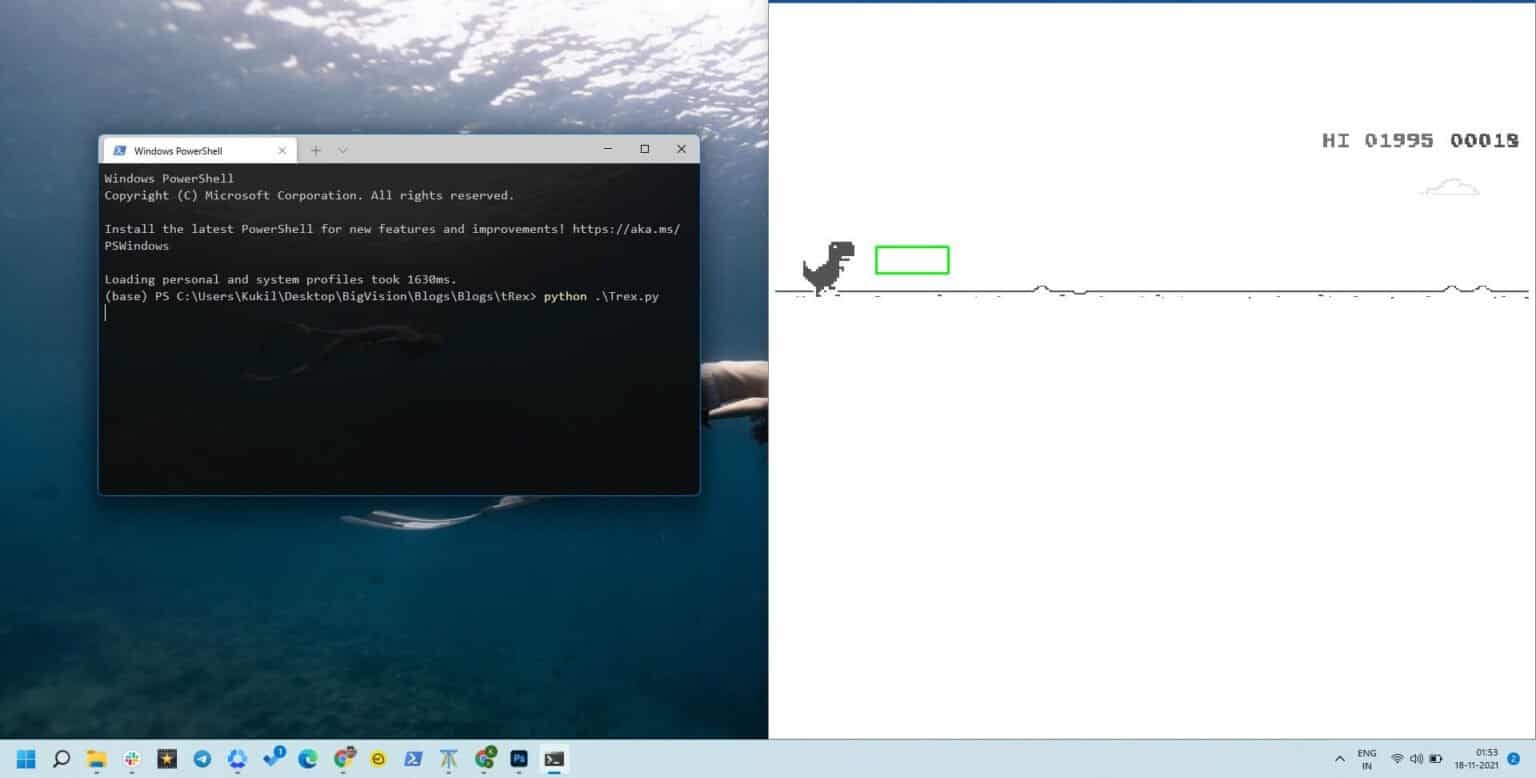This screenshot has width=1536, height=778.
Task: Open Chrome with profile photo badge
Action: [x=344, y=759]
